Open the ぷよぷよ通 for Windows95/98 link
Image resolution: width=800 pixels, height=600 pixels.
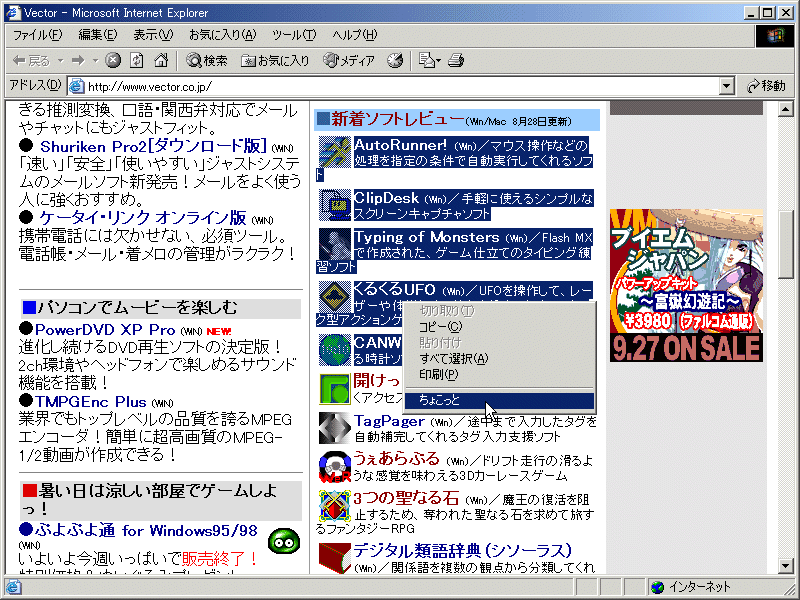point(146,531)
